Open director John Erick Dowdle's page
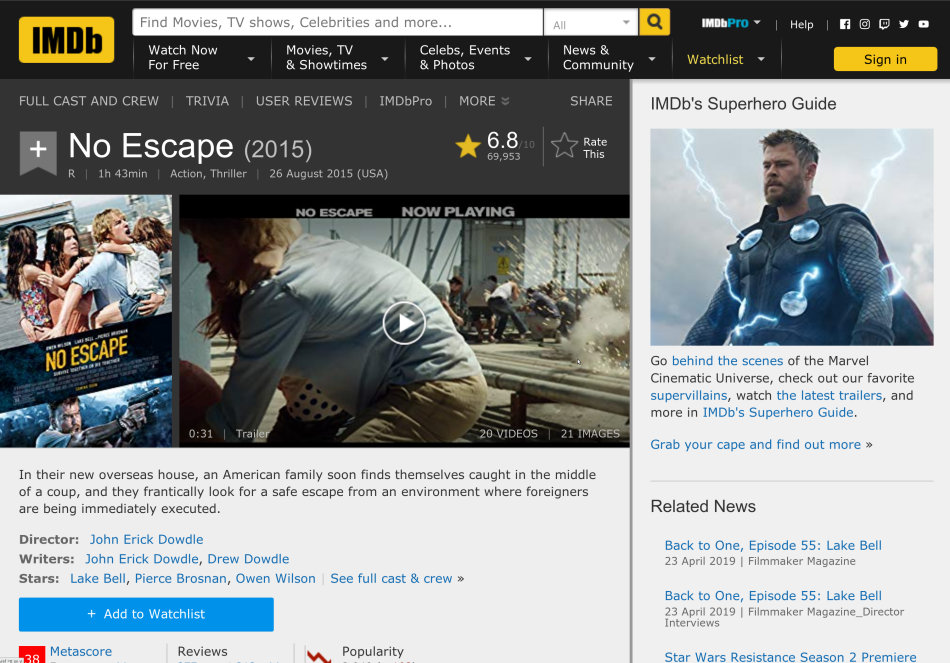The width and height of the screenshot is (950, 663). click(147, 539)
